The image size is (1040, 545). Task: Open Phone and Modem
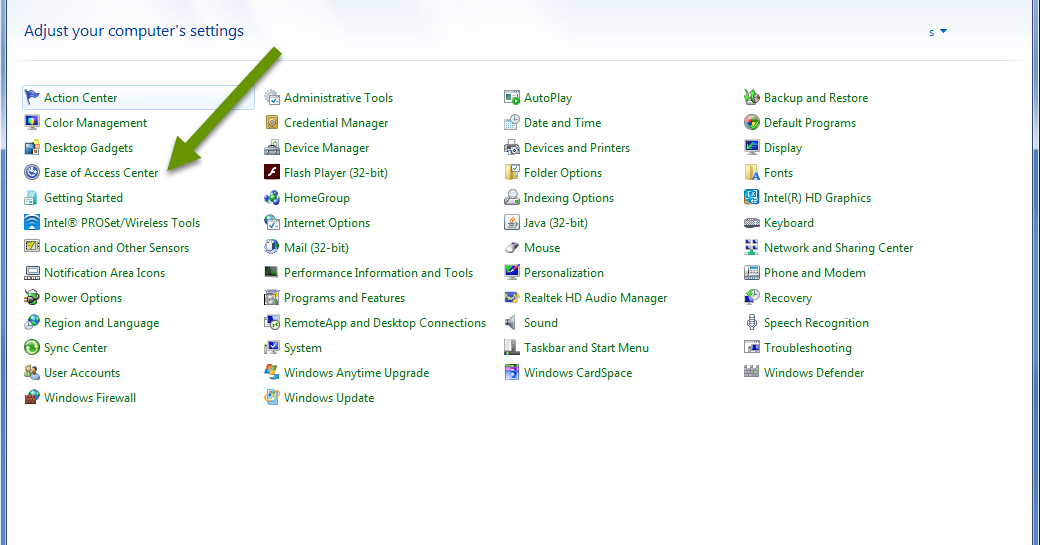815,272
